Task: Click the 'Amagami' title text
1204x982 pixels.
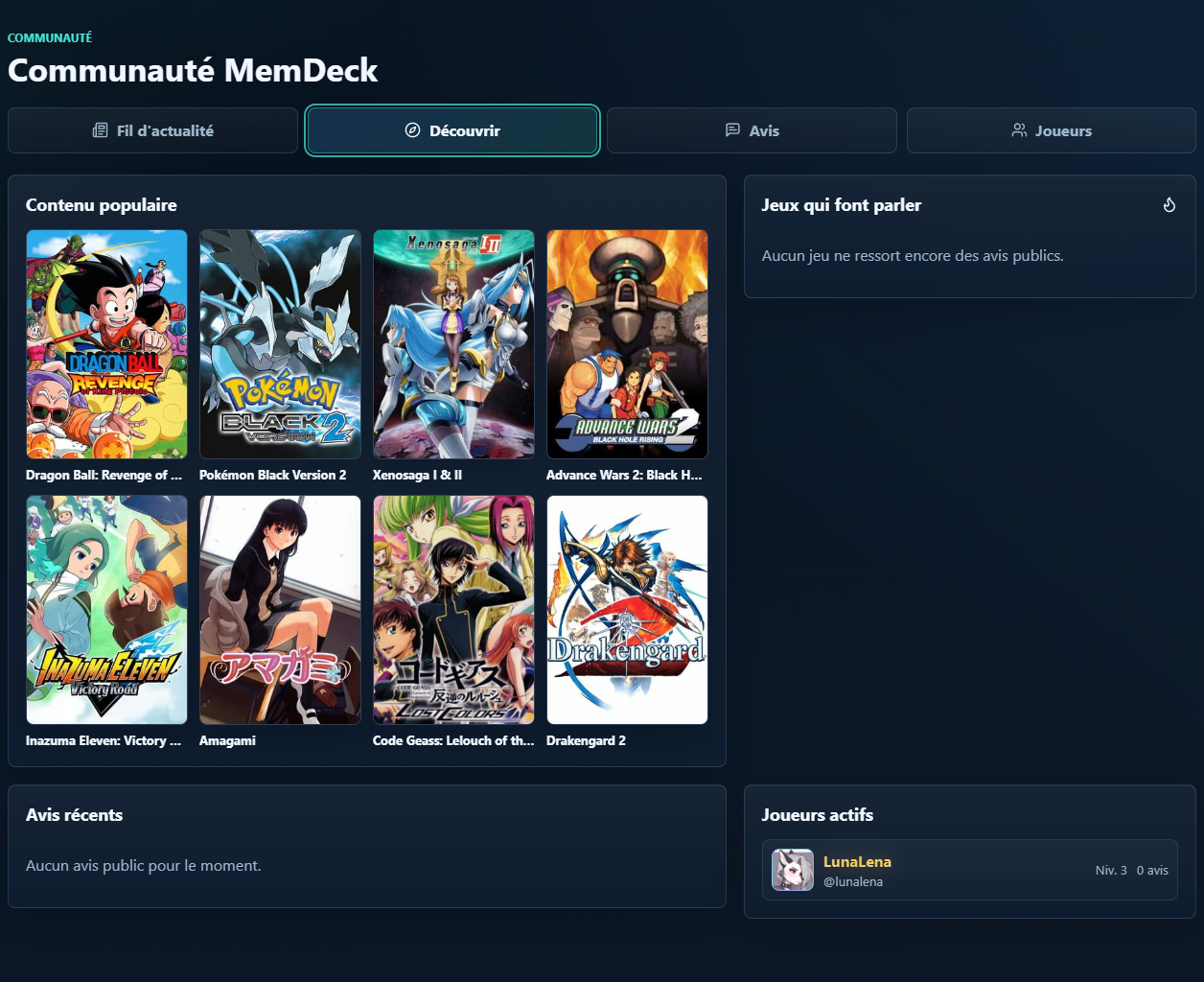Action: (x=227, y=740)
